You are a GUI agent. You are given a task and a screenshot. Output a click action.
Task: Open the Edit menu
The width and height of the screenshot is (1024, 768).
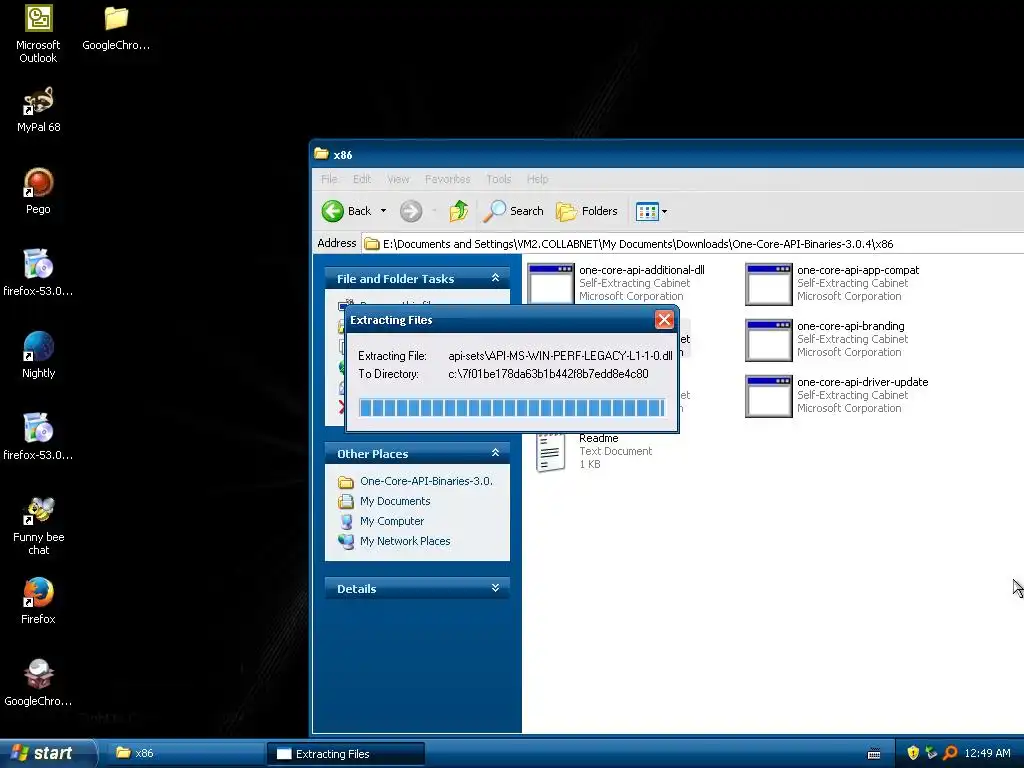(362, 179)
